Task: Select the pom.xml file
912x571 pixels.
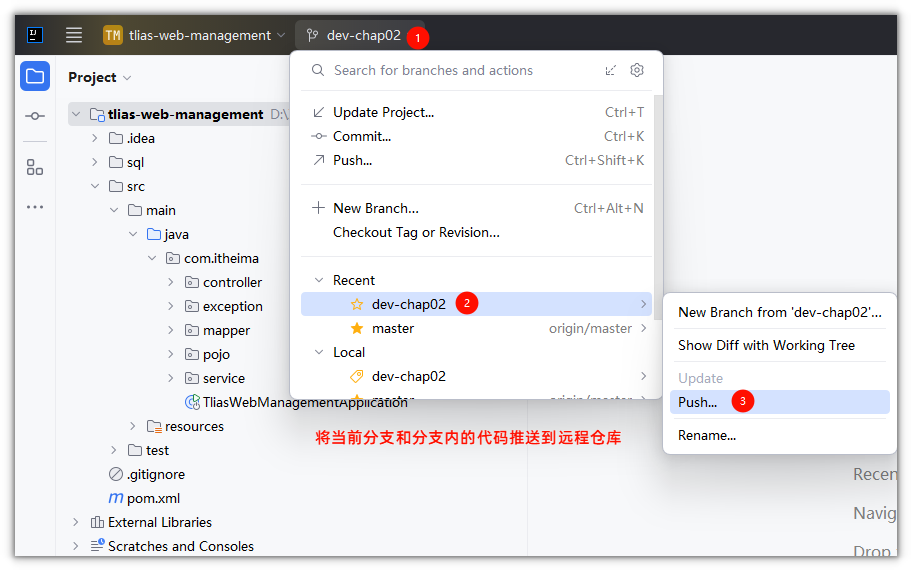Action: [154, 498]
